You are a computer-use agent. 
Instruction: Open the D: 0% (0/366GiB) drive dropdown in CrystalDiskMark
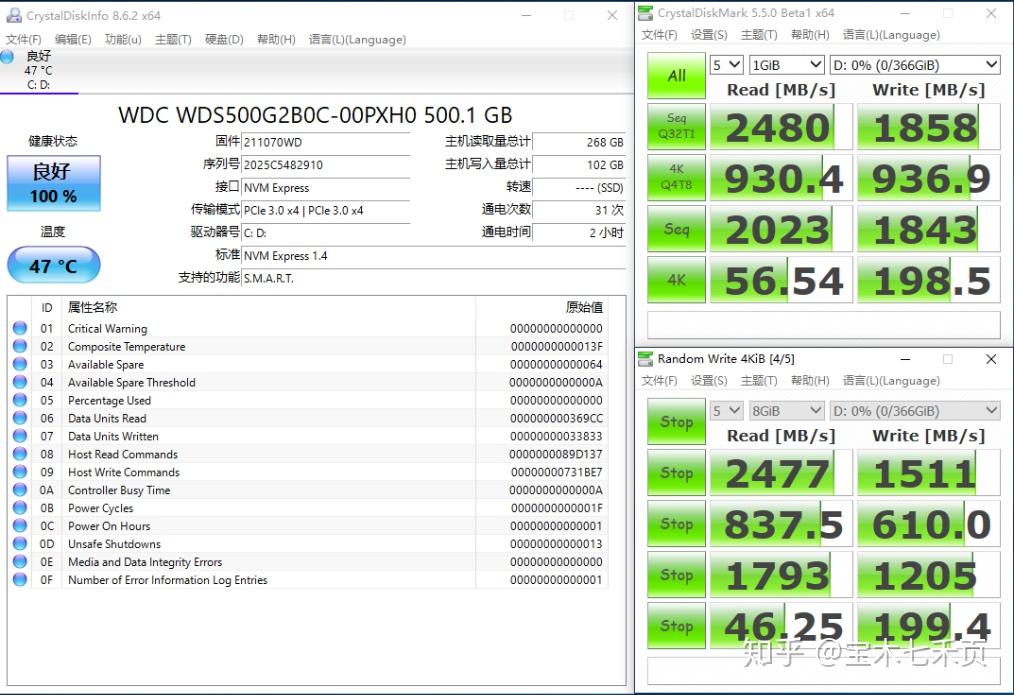tap(914, 65)
